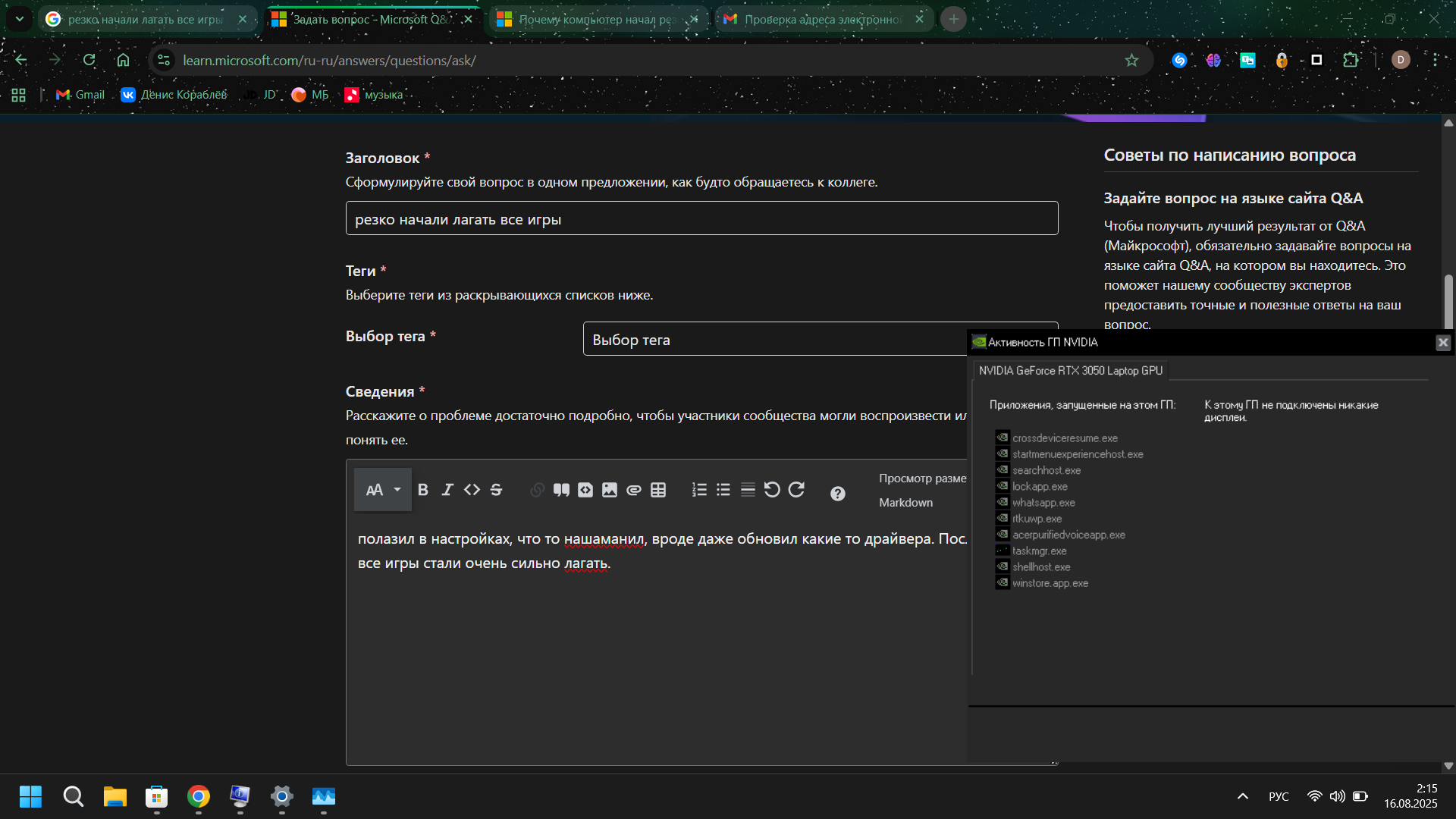The image size is (1456, 819).
Task: Toggle bold formatting in the editor
Action: [423, 490]
